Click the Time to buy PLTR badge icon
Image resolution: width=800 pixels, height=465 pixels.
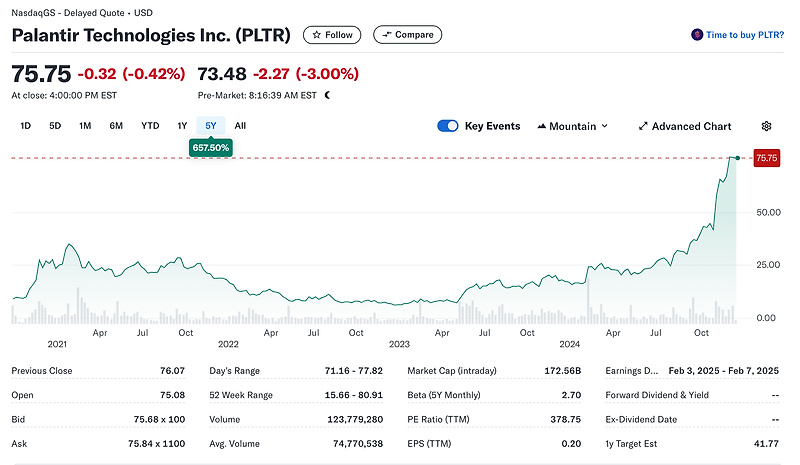696,35
